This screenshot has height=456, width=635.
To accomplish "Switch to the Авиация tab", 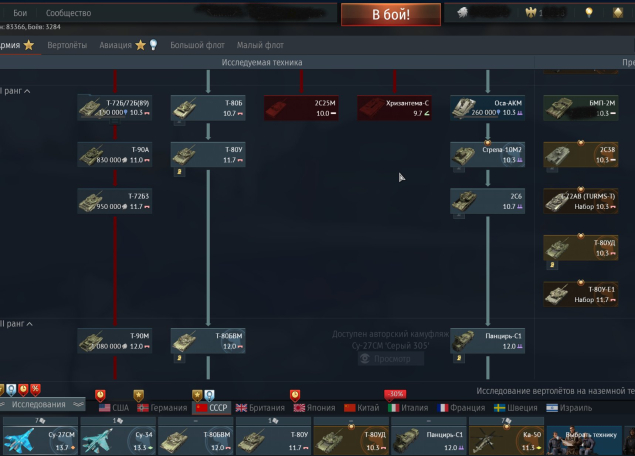I will (115, 45).
